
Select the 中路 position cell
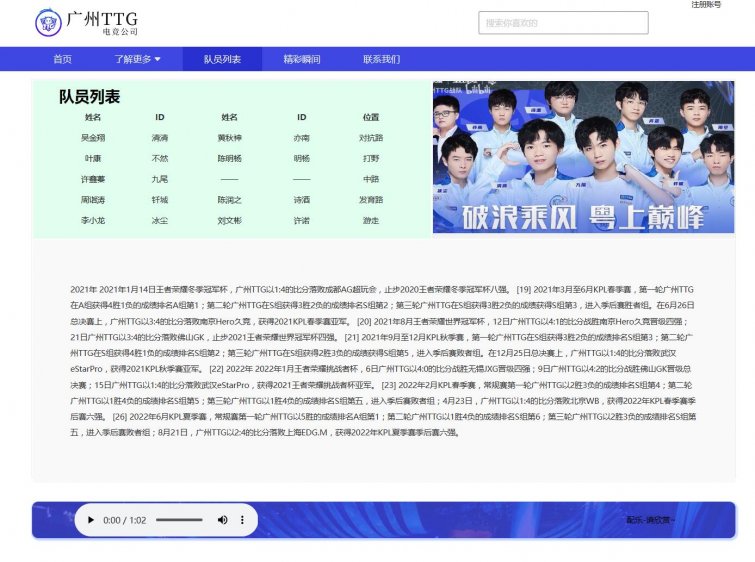tap(371, 179)
